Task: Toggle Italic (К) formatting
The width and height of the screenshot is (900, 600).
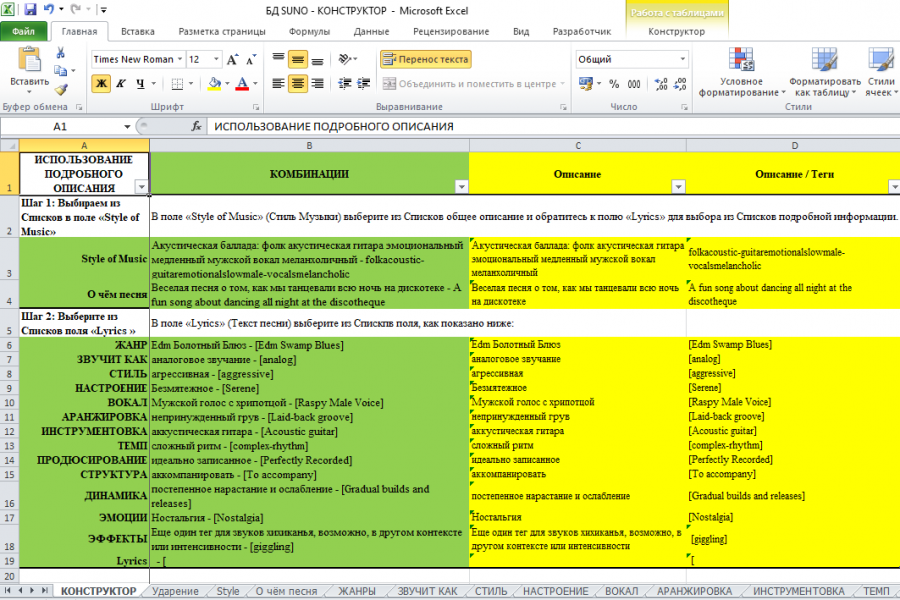Action: 121,84
